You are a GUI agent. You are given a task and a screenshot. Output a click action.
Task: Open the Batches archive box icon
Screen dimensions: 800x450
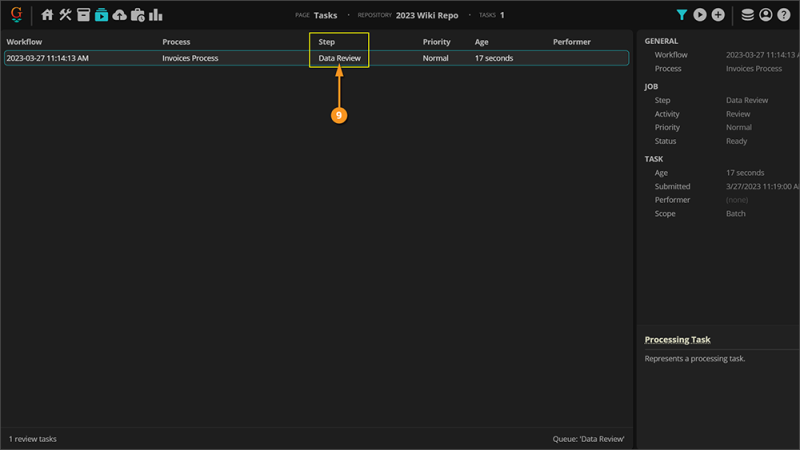click(x=83, y=15)
